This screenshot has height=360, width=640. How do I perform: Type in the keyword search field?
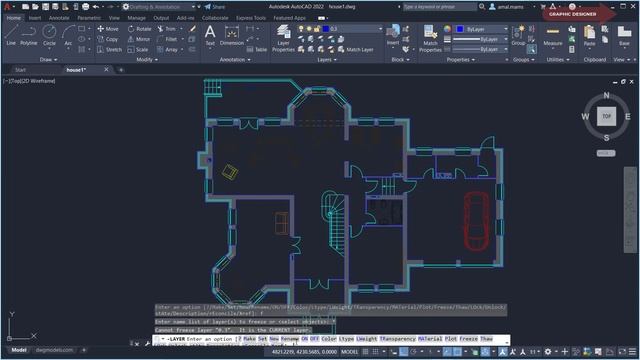[439, 7]
